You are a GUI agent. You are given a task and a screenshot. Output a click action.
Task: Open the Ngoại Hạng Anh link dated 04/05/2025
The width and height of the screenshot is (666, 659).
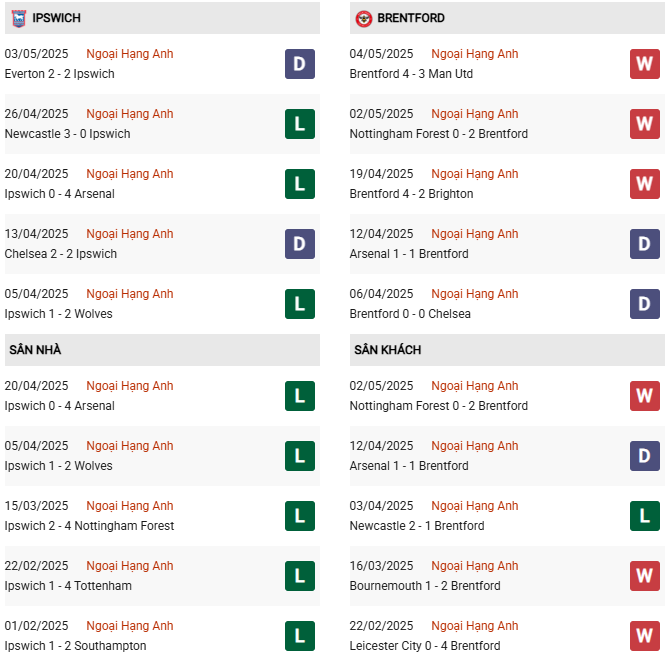[474, 54]
